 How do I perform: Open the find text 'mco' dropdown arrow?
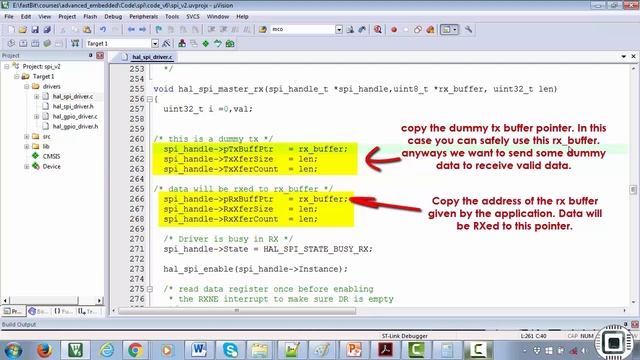pos(339,29)
